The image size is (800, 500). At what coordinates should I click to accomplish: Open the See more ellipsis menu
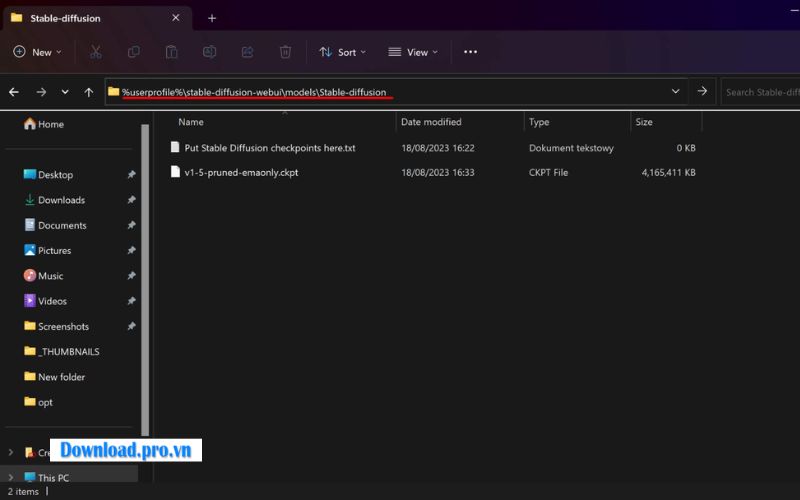470,52
